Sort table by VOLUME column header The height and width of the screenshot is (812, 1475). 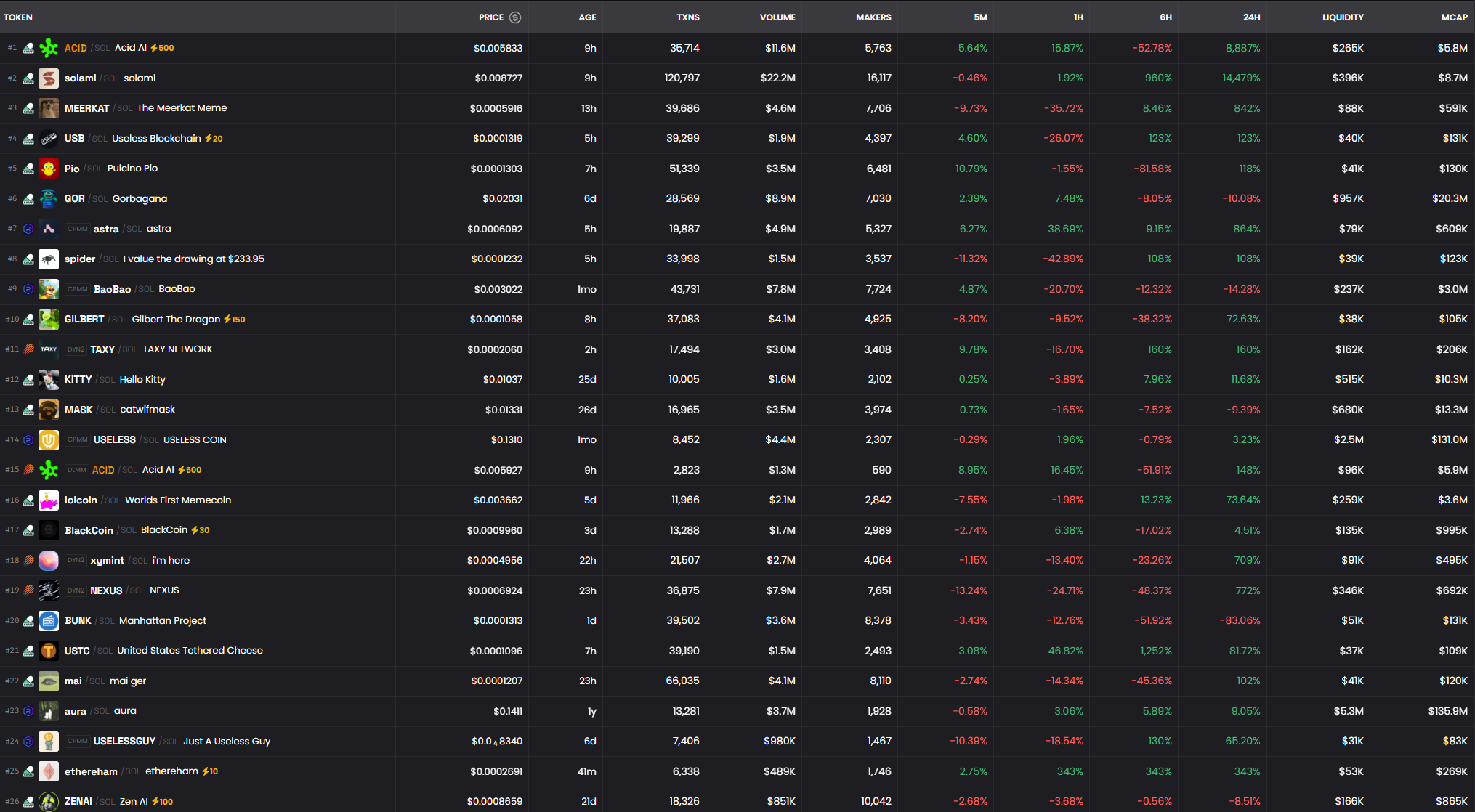777,17
